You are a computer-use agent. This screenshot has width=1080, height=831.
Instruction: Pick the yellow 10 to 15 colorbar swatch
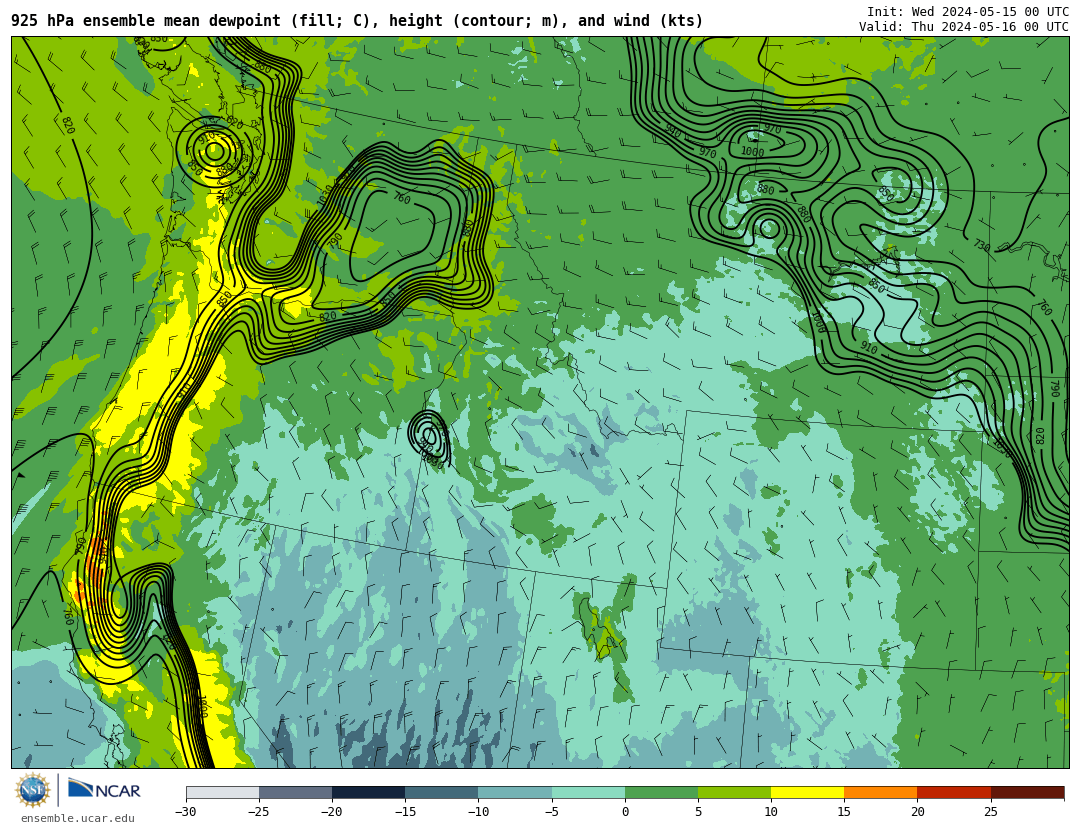click(x=808, y=793)
